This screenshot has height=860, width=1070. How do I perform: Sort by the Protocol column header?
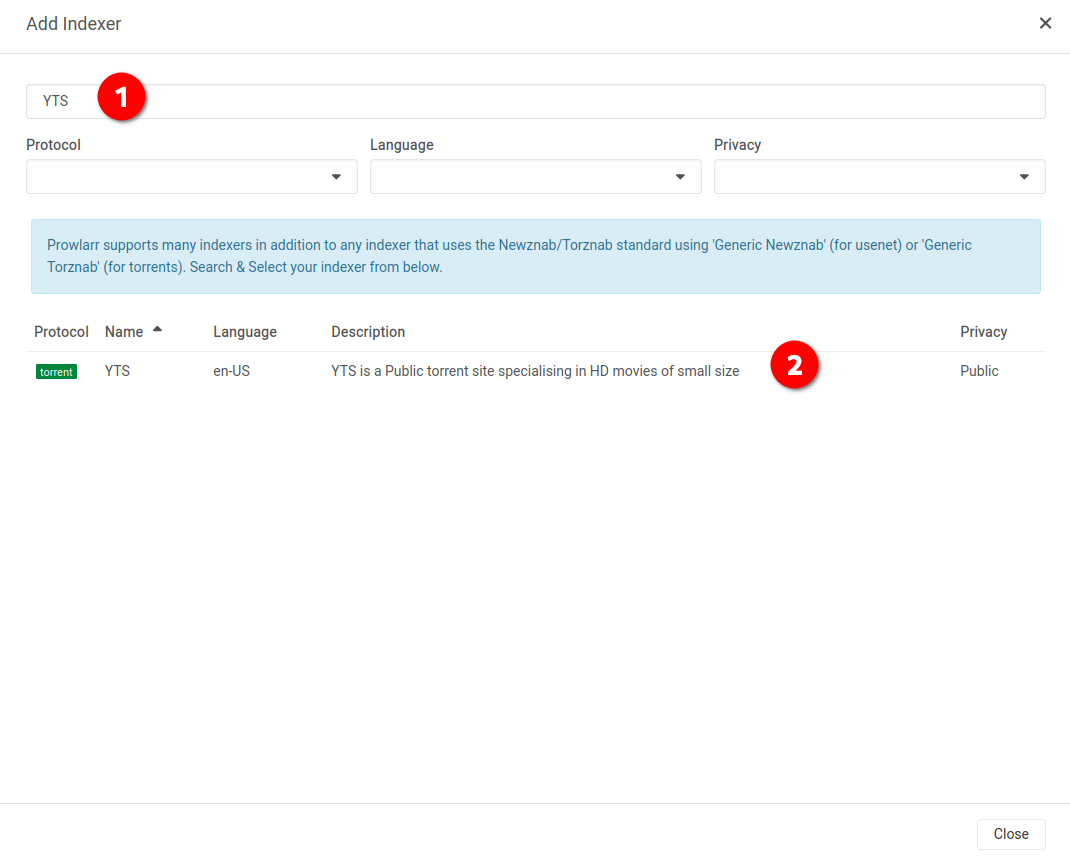pyautogui.click(x=61, y=332)
